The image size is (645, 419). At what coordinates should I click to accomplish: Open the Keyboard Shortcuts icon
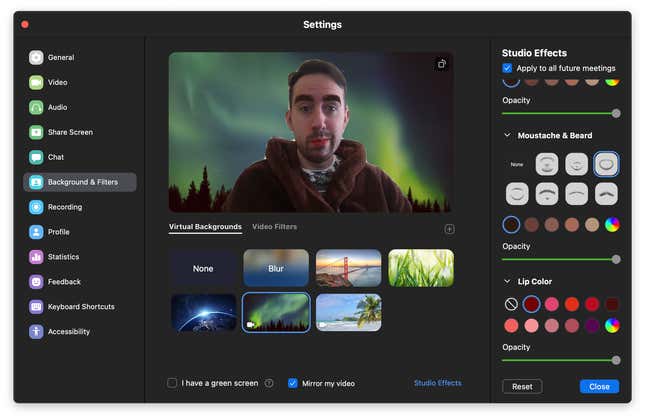pos(36,307)
